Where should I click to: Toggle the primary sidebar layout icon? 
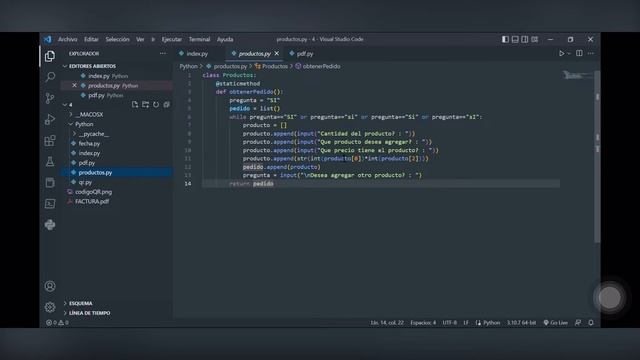click(x=505, y=39)
